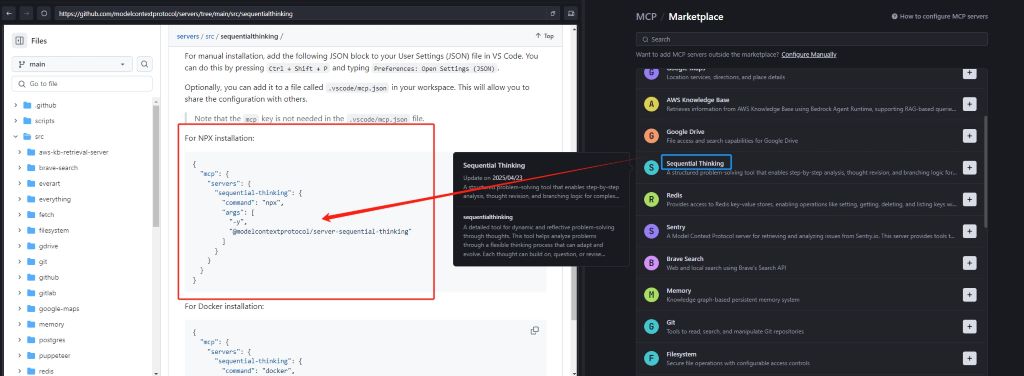
Task: Add the Git server with plus
Action: coord(970,327)
